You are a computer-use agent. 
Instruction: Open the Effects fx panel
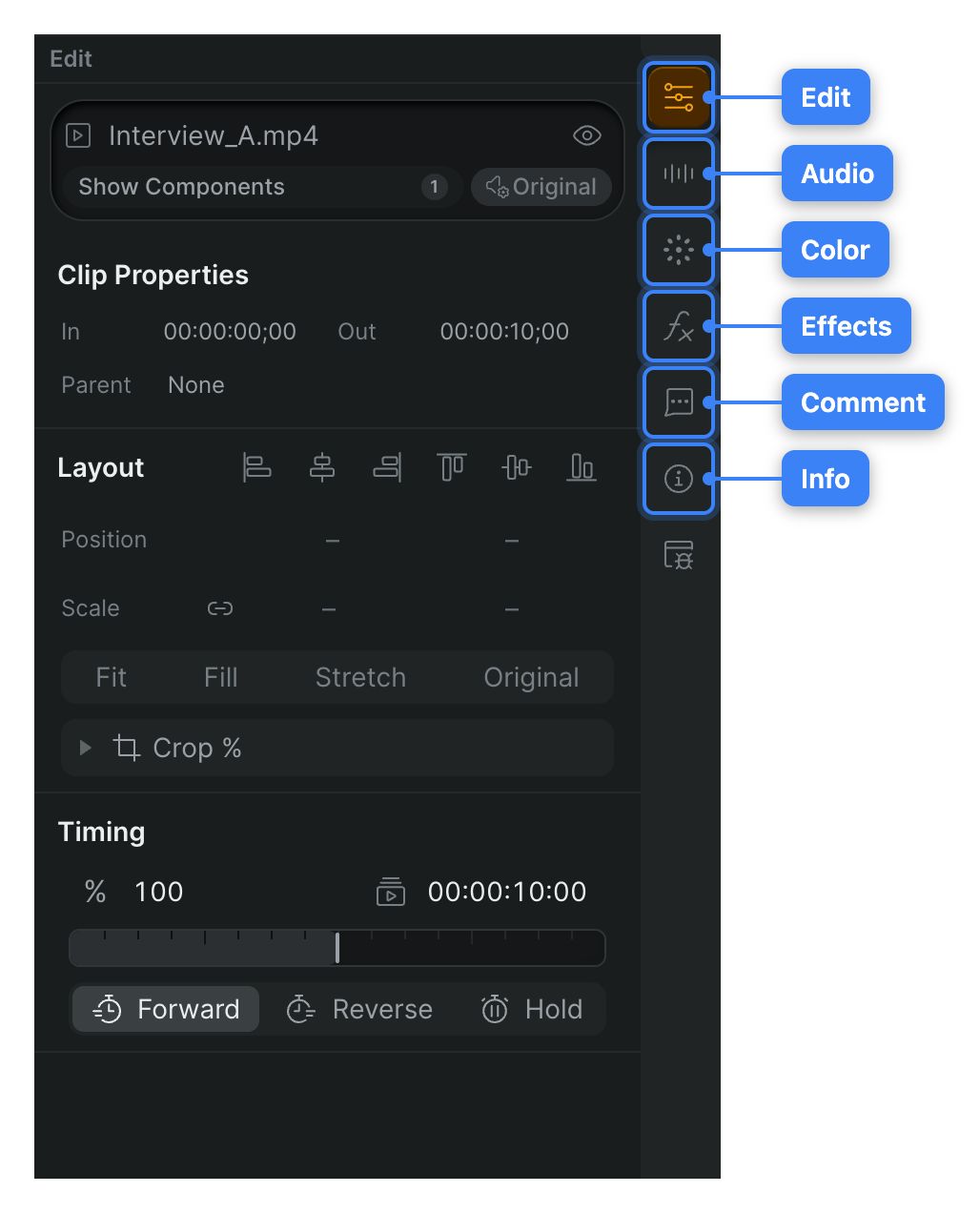pos(679,326)
